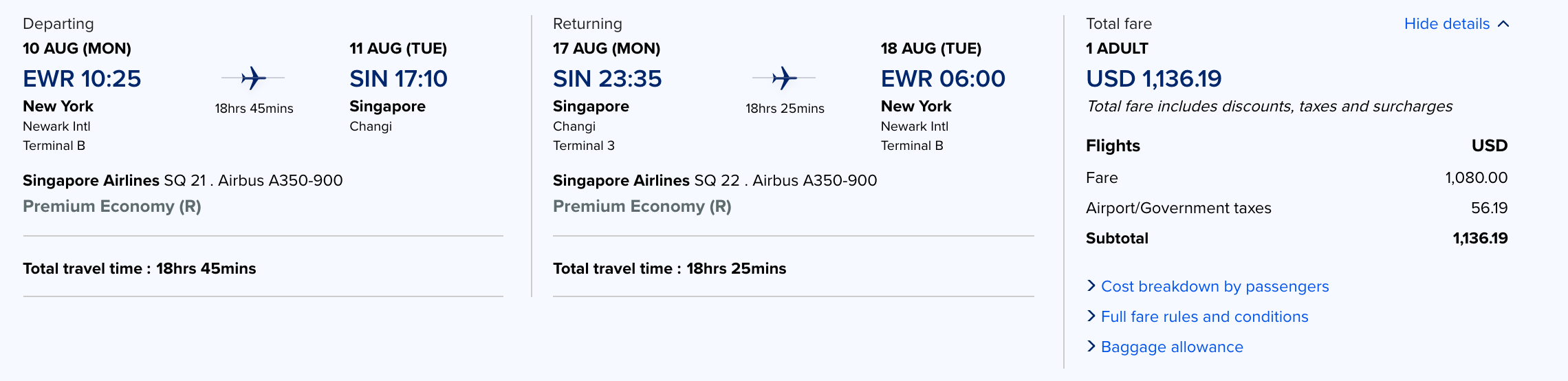1568x381 pixels.
Task: Click returning flight's Premium Economy (R) label
Action: (x=642, y=206)
